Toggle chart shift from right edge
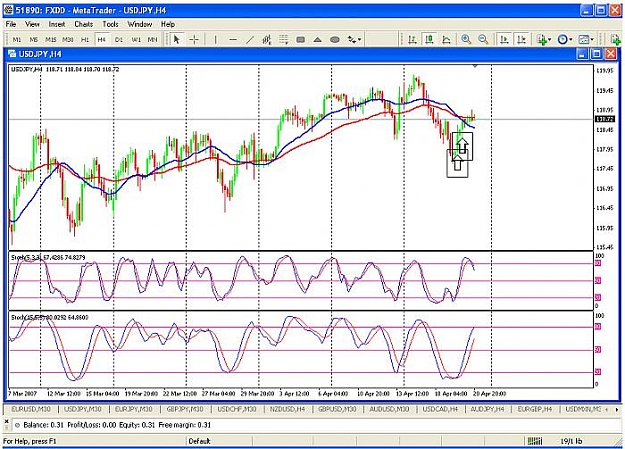The image size is (625, 449). coord(521,39)
